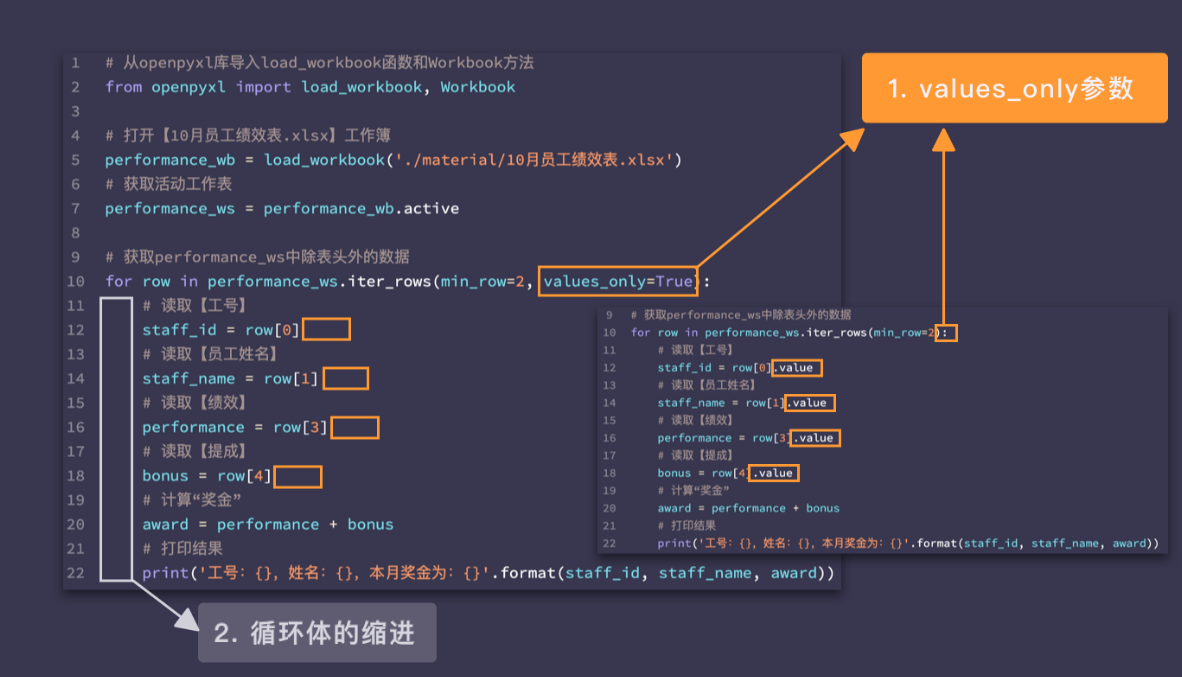
Task: Click 'performance_ws = performance_wb.active' line
Action: tap(282, 208)
